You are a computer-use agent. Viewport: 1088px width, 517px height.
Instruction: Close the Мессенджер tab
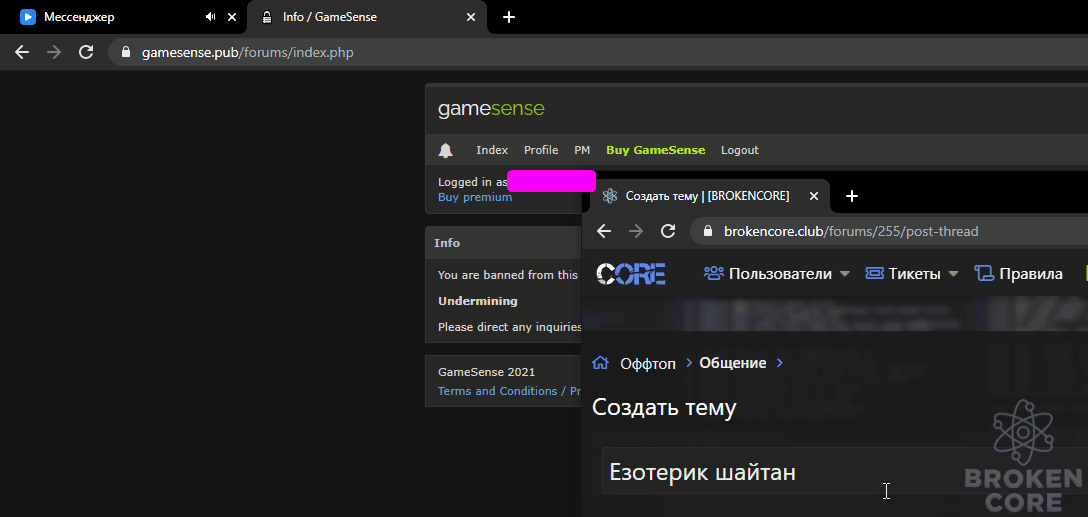(x=232, y=17)
